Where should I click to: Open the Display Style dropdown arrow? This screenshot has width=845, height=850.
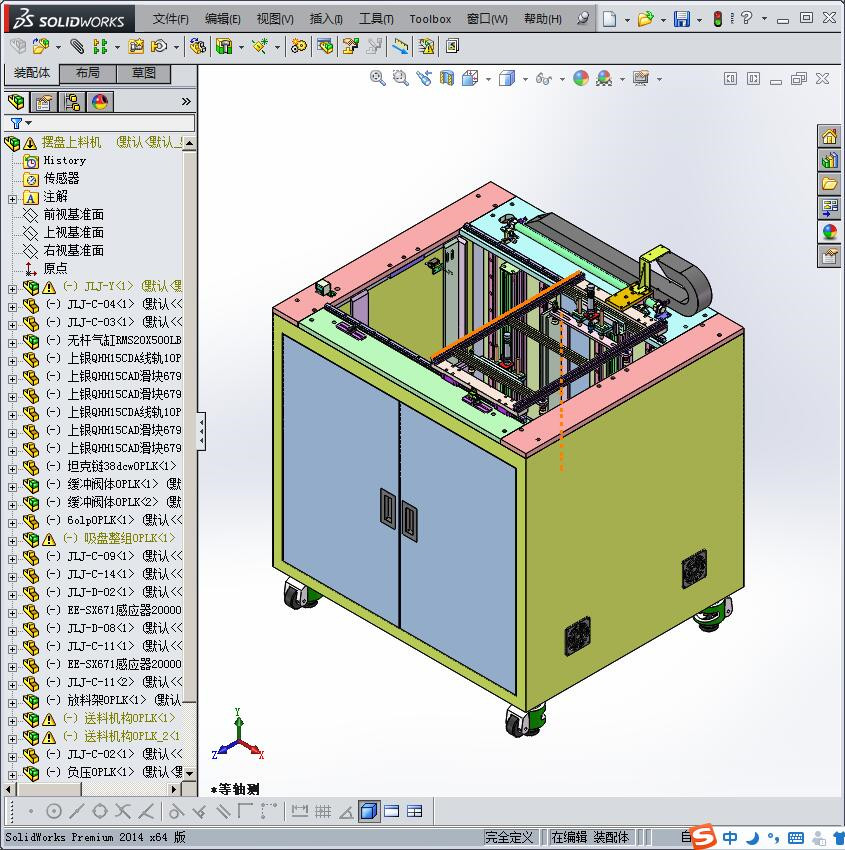click(525, 79)
